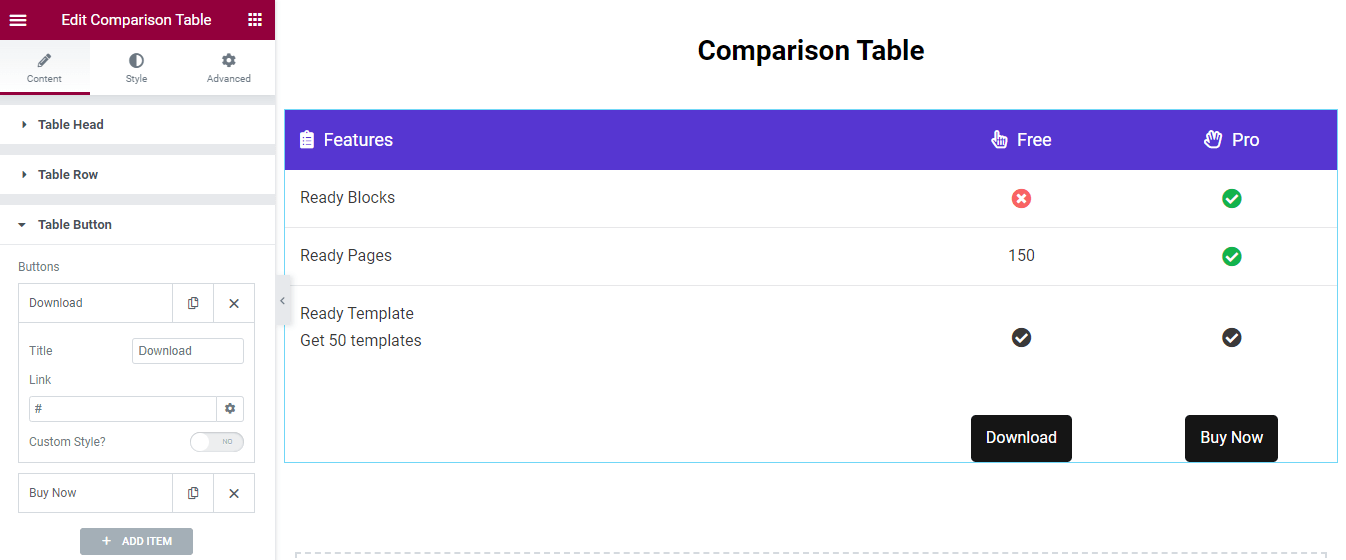Duplicate the Buy Now button item
The image size is (1346, 560).
tap(193, 493)
